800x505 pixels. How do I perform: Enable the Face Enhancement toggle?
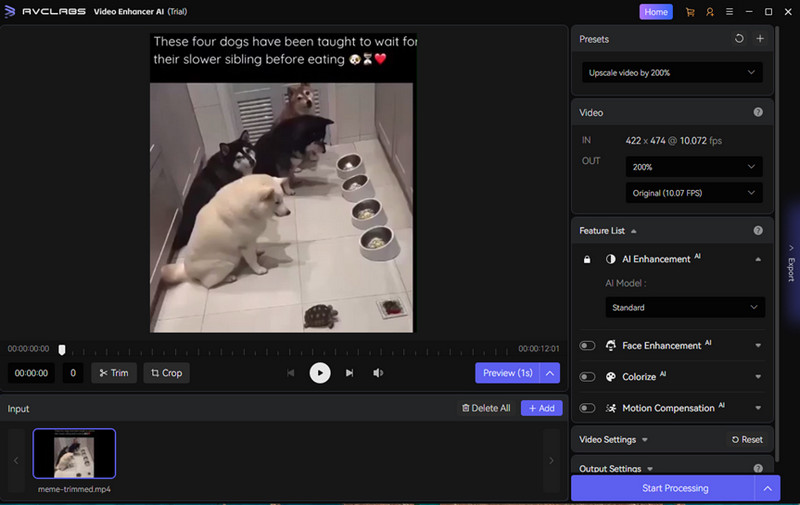point(587,346)
